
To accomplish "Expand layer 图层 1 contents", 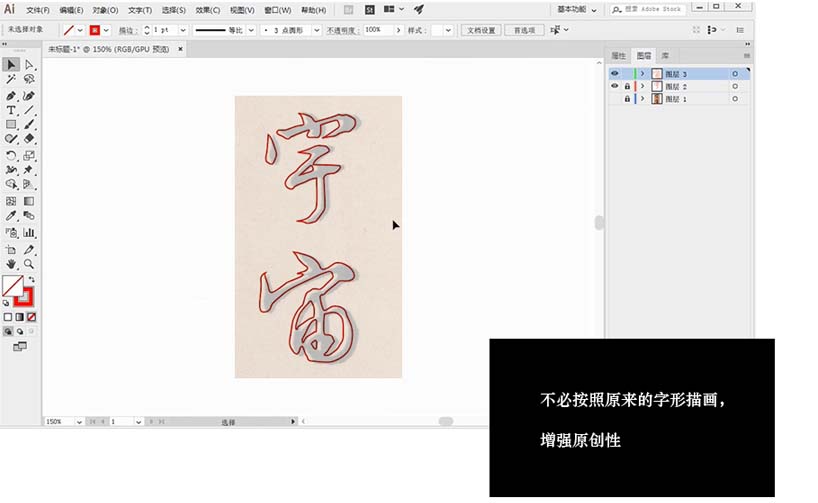I will click(643, 99).
